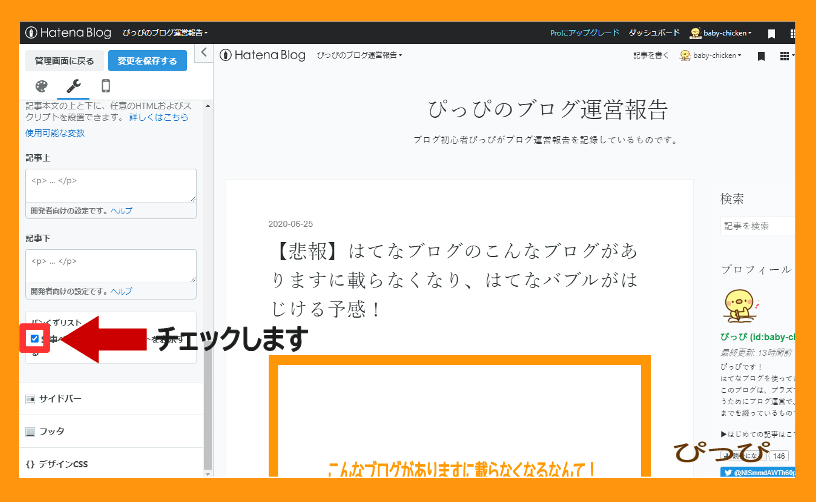Open blog name dropdown in top black bar
This screenshot has width=816, height=502.
pos(165,33)
